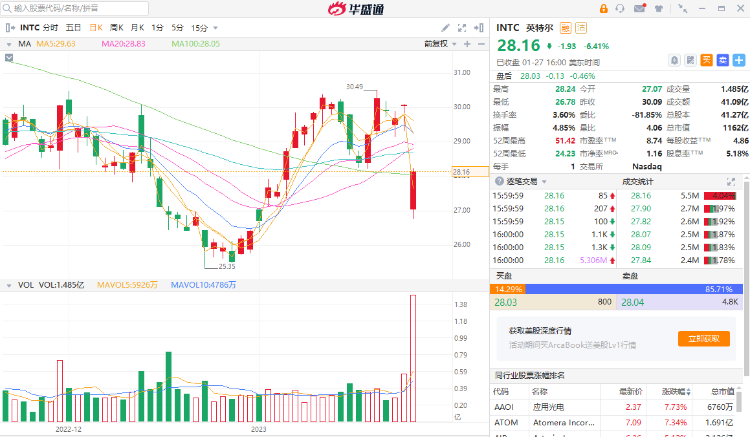Click the orange lock icon in title bar

[604, 9]
